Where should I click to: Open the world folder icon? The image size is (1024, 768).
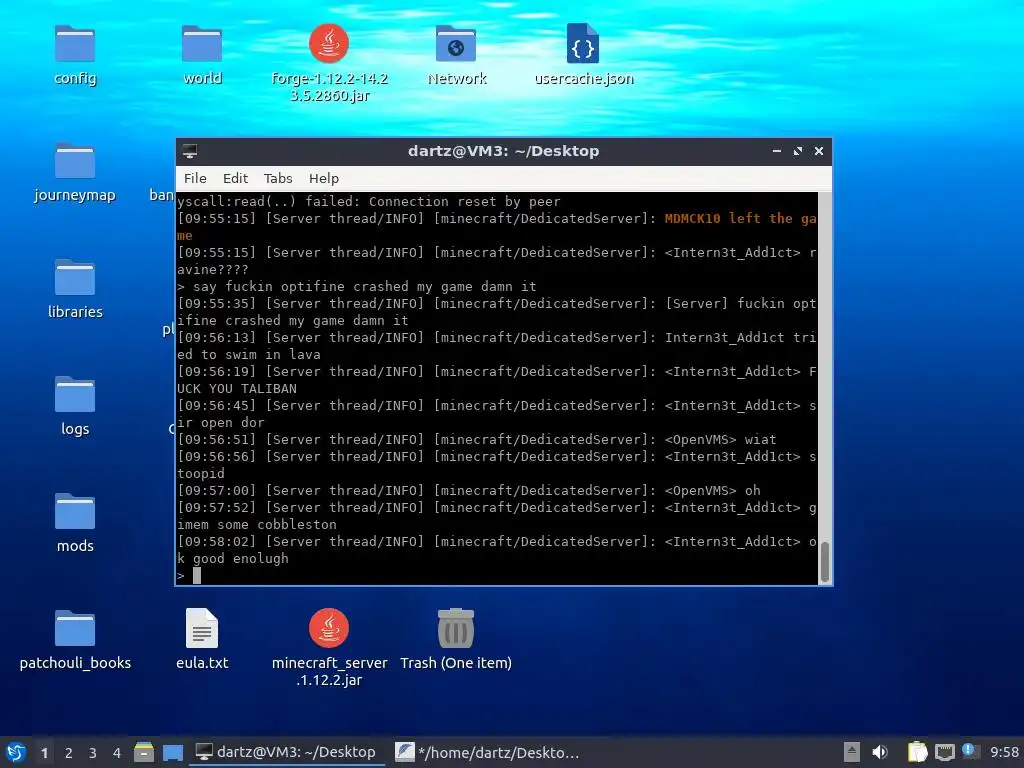point(202,44)
